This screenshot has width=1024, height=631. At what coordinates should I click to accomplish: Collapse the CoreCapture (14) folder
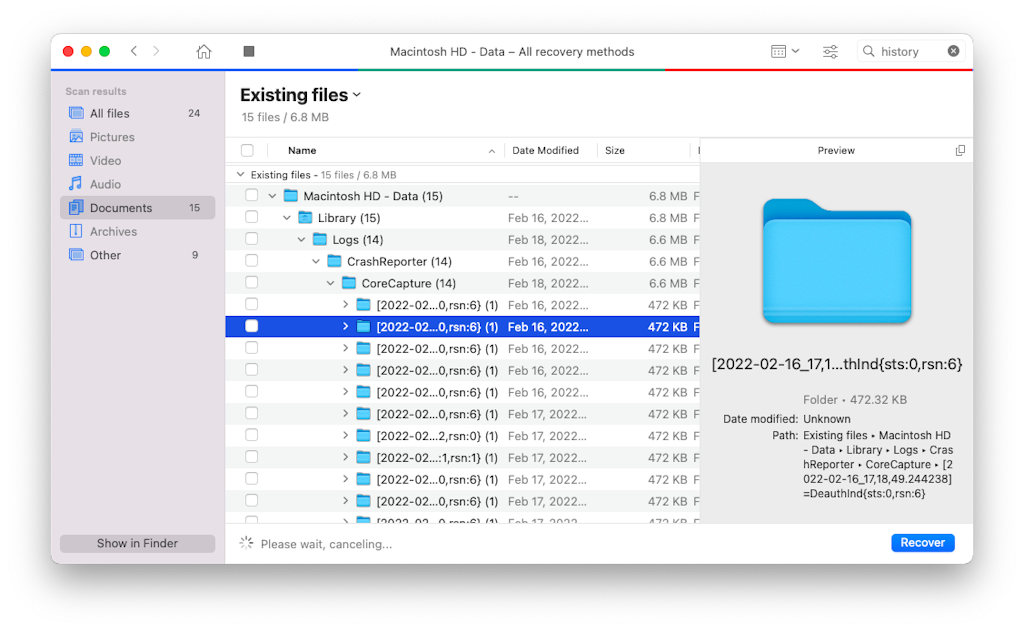click(x=330, y=282)
